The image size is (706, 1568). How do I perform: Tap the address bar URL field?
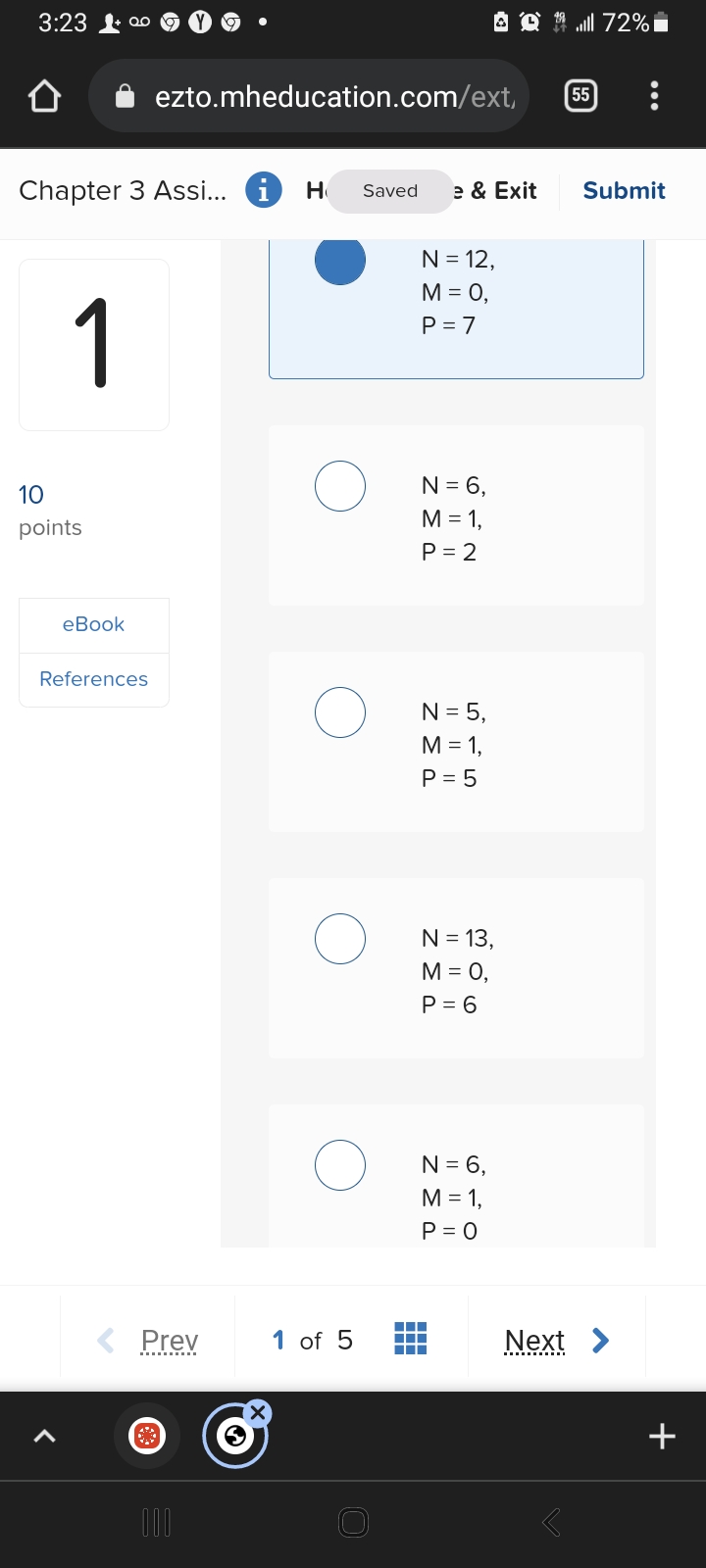coord(333,96)
